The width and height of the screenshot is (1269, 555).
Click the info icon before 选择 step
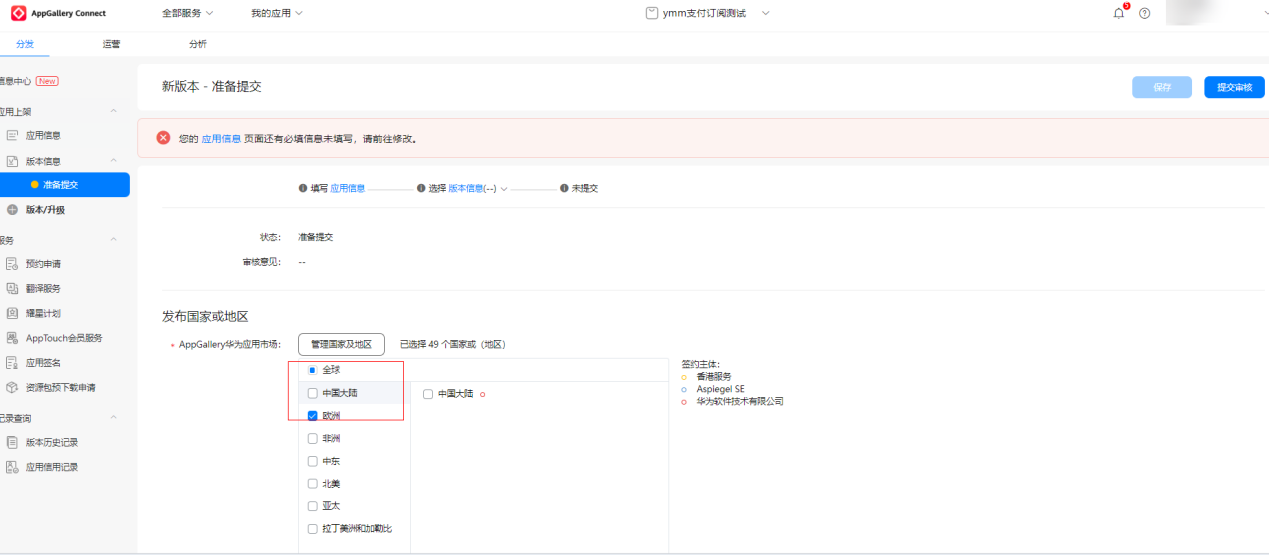[421, 188]
